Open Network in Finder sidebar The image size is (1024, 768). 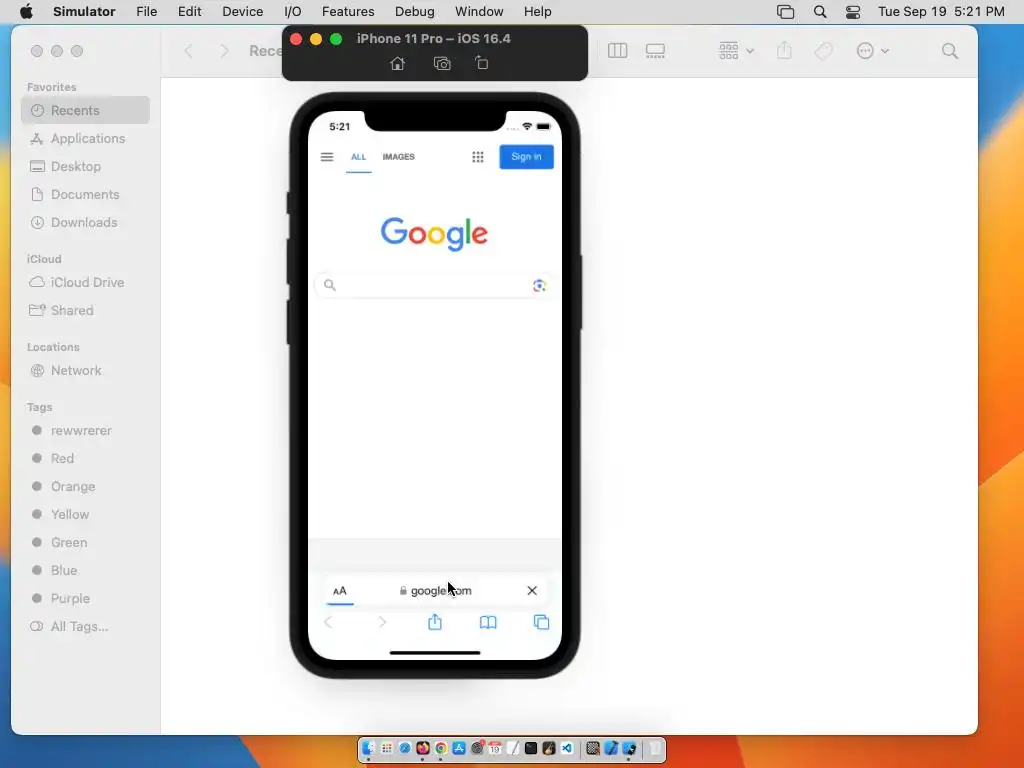(x=86, y=371)
